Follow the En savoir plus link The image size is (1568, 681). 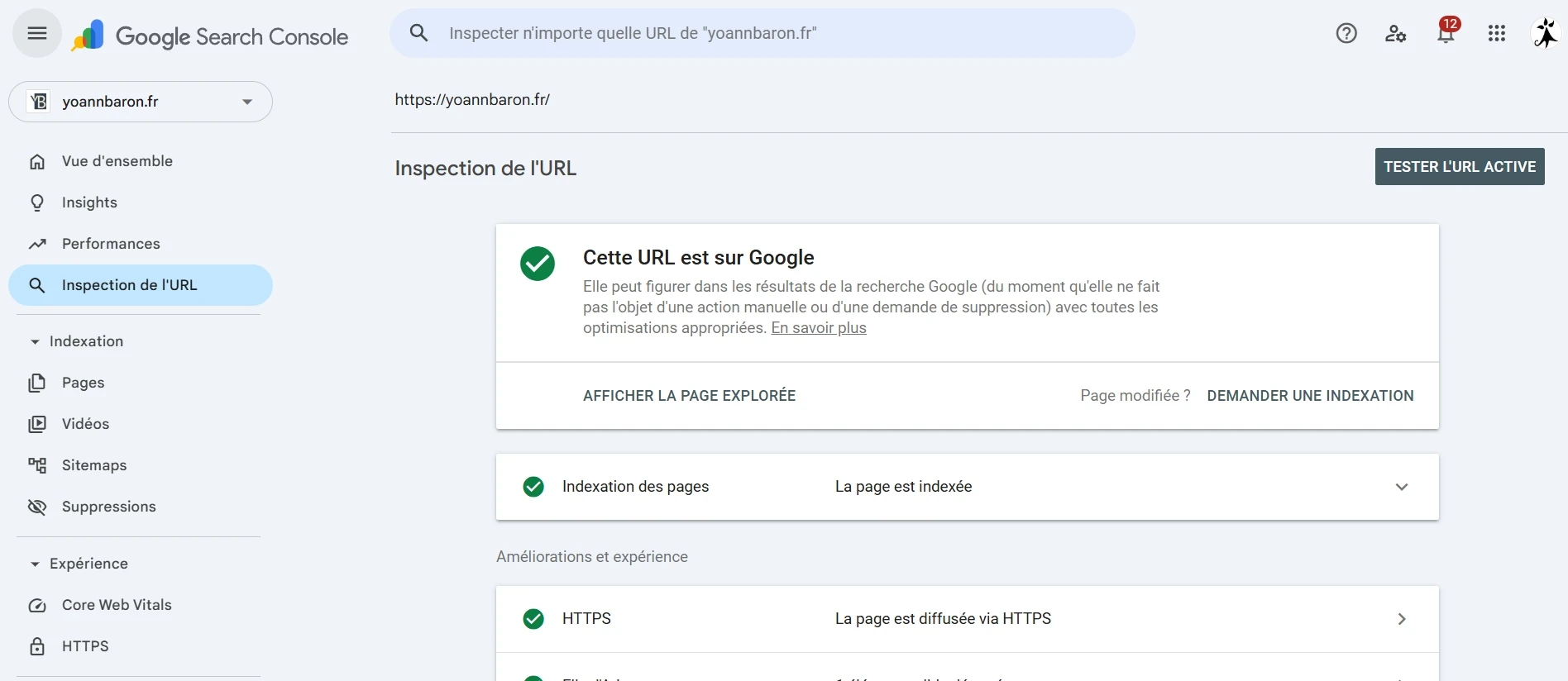pyautogui.click(x=819, y=328)
